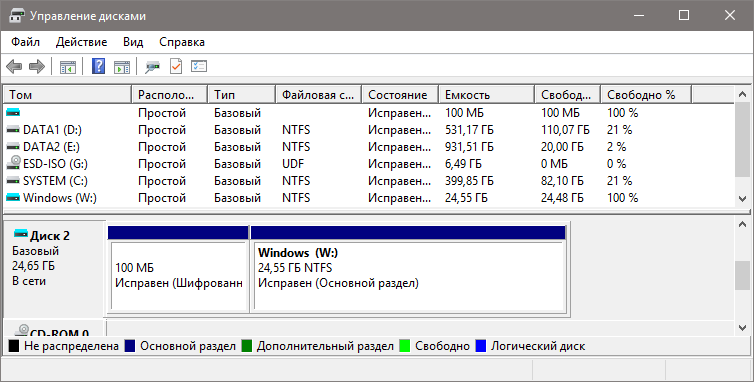Select the Windows (W:) volume icon
Image resolution: width=754 pixels, height=382 pixels.
coord(13,198)
